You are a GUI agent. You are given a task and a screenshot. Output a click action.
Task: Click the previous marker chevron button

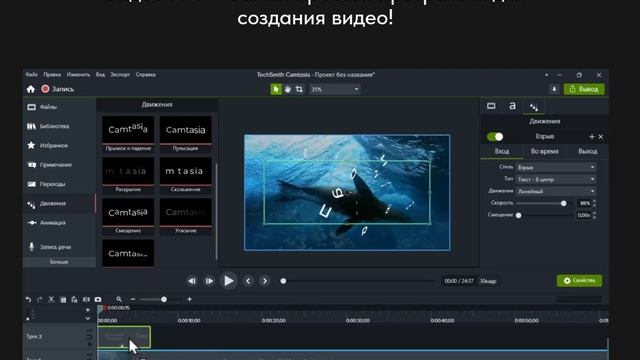[x=248, y=281]
